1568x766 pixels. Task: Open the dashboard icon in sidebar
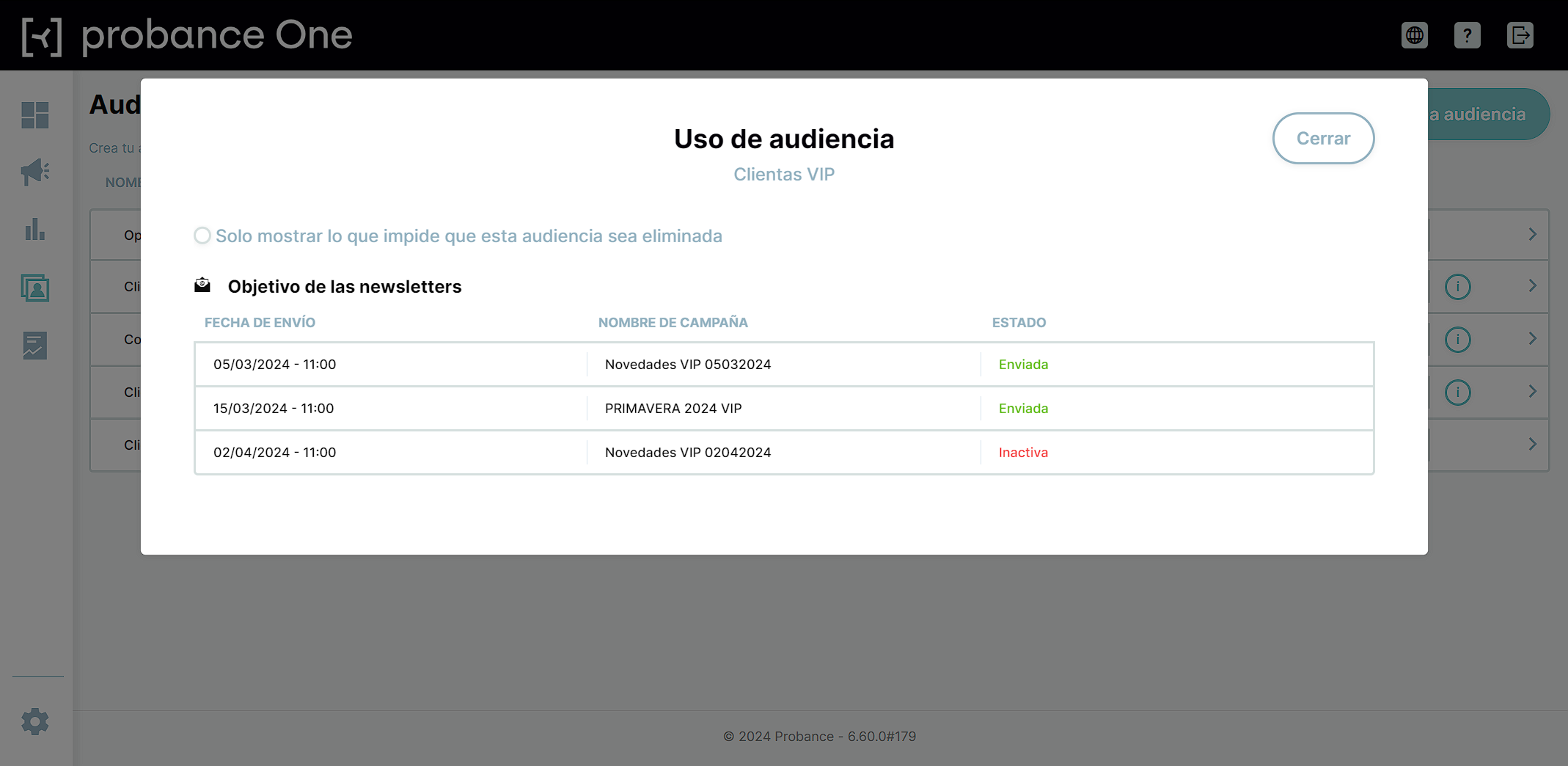click(35, 115)
